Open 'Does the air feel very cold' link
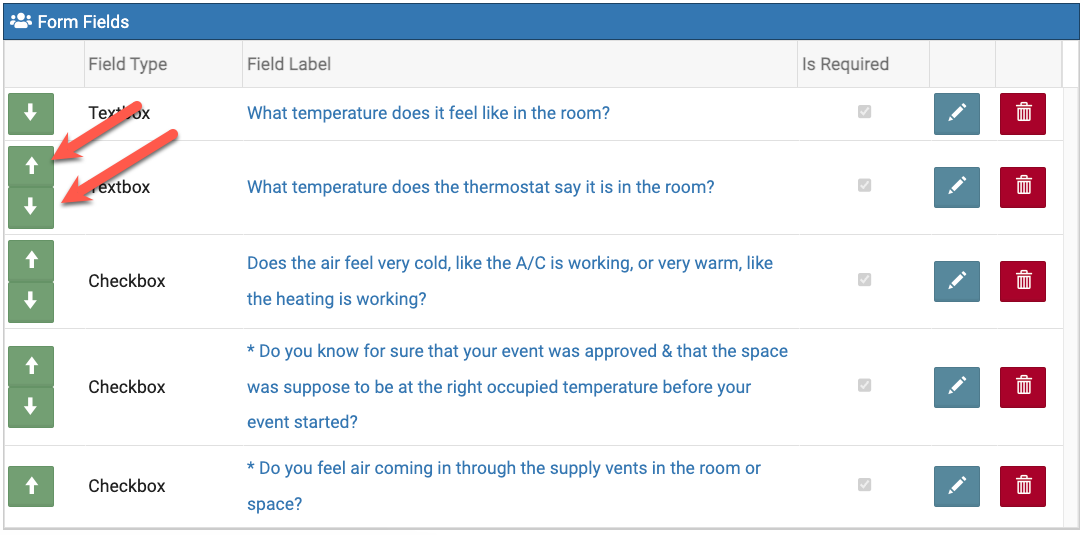The width and height of the screenshot is (1090, 535). [x=510, y=281]
